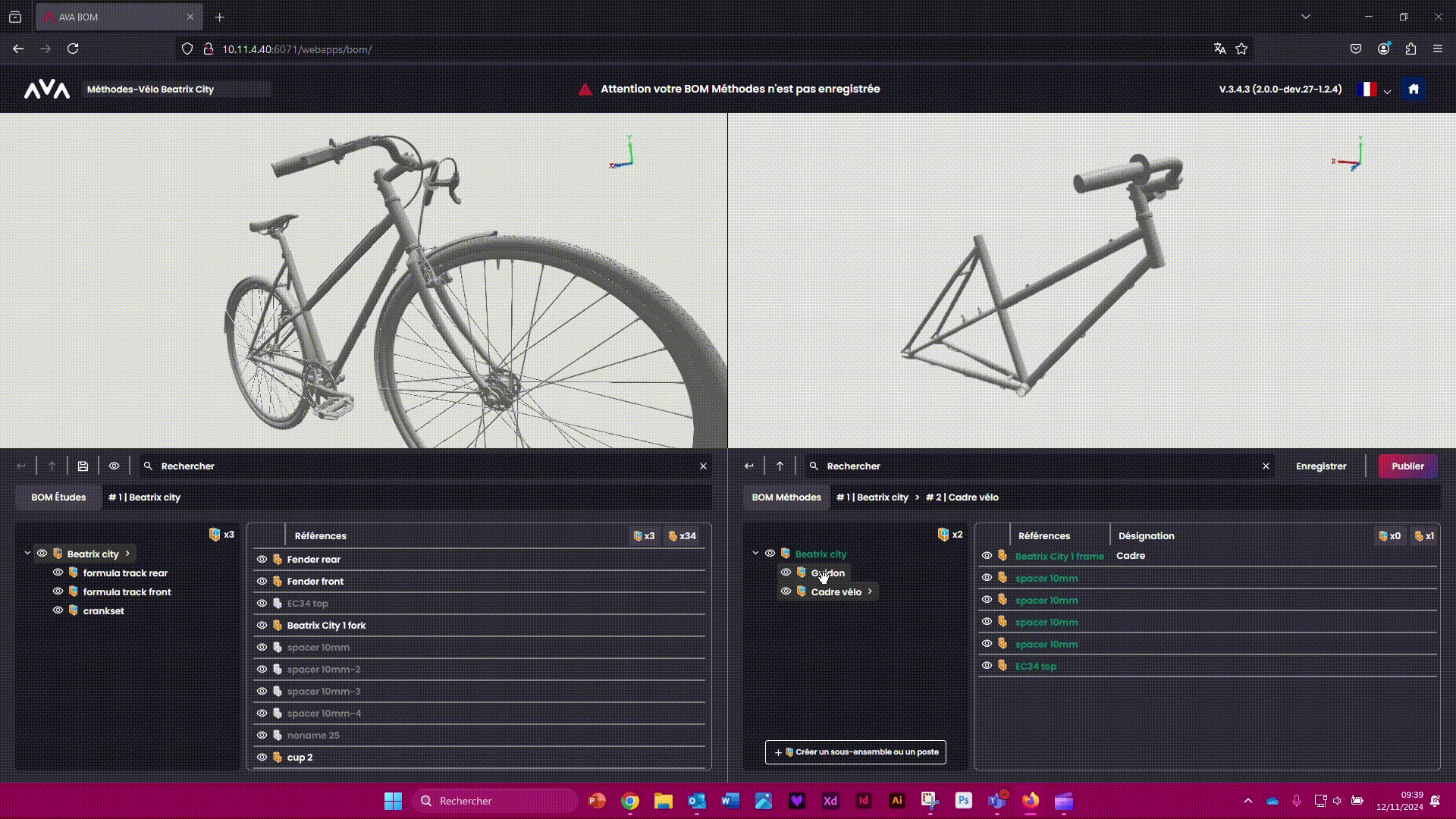Click the save icon in BOM Études toolbar
This screenshot has width=1456, height=819.
(83, 466)
